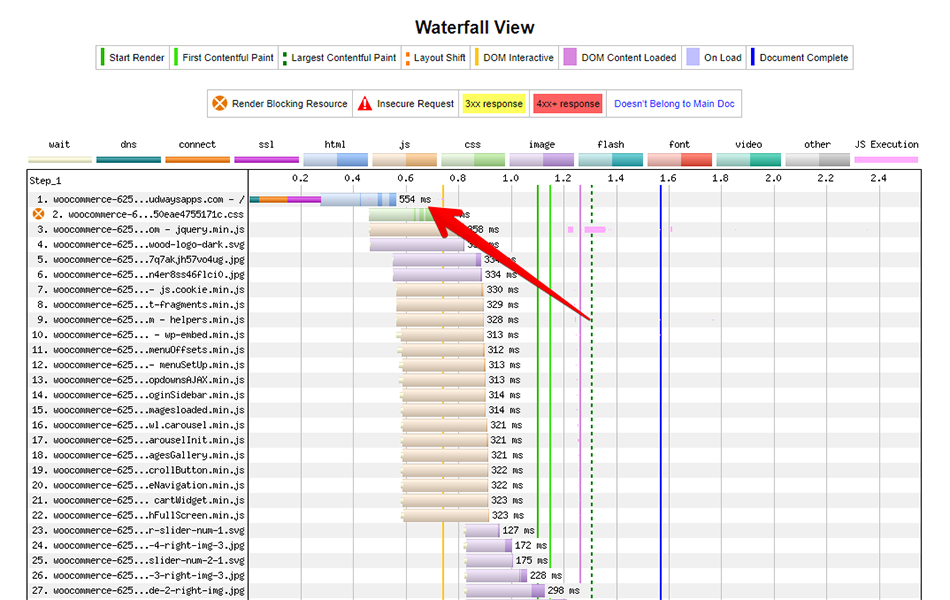Screen dimensions: 950x600
Task: Click the orange DOM Interactive line in chart
Action: pyautogui.click(x=443, y=400)
